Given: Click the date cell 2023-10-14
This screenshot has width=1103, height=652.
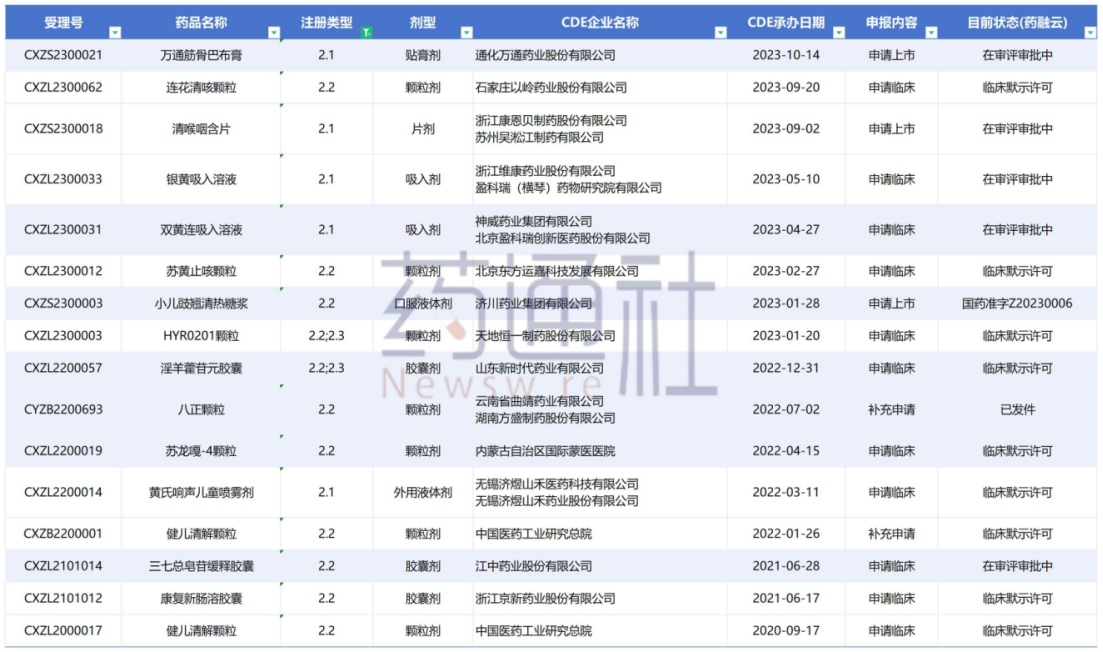Looking at the screenshot, I should click(x=786, y=55).
